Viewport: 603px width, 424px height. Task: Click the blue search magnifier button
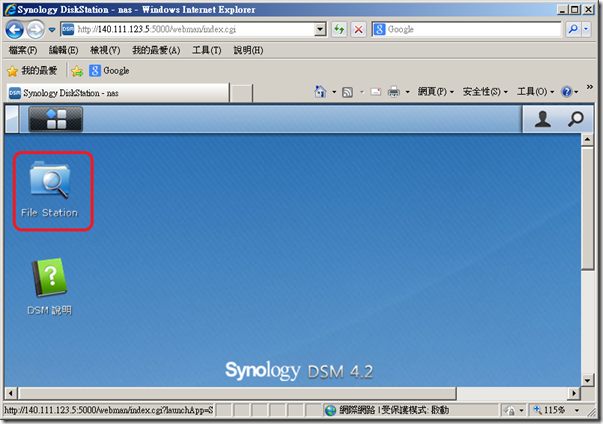tap(573, 29)
